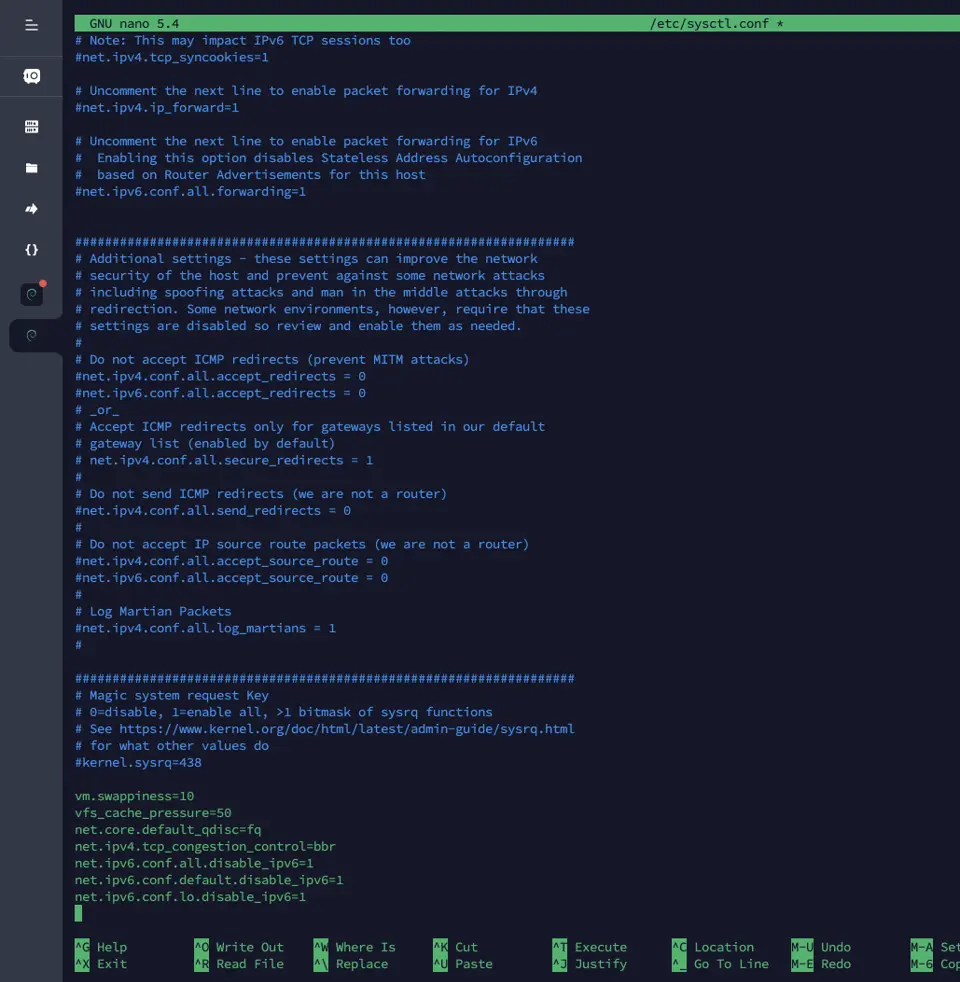This screenshot has width=960, height=982.
Task: Click the ^K Cut shortcut
Action: [455, 947]
